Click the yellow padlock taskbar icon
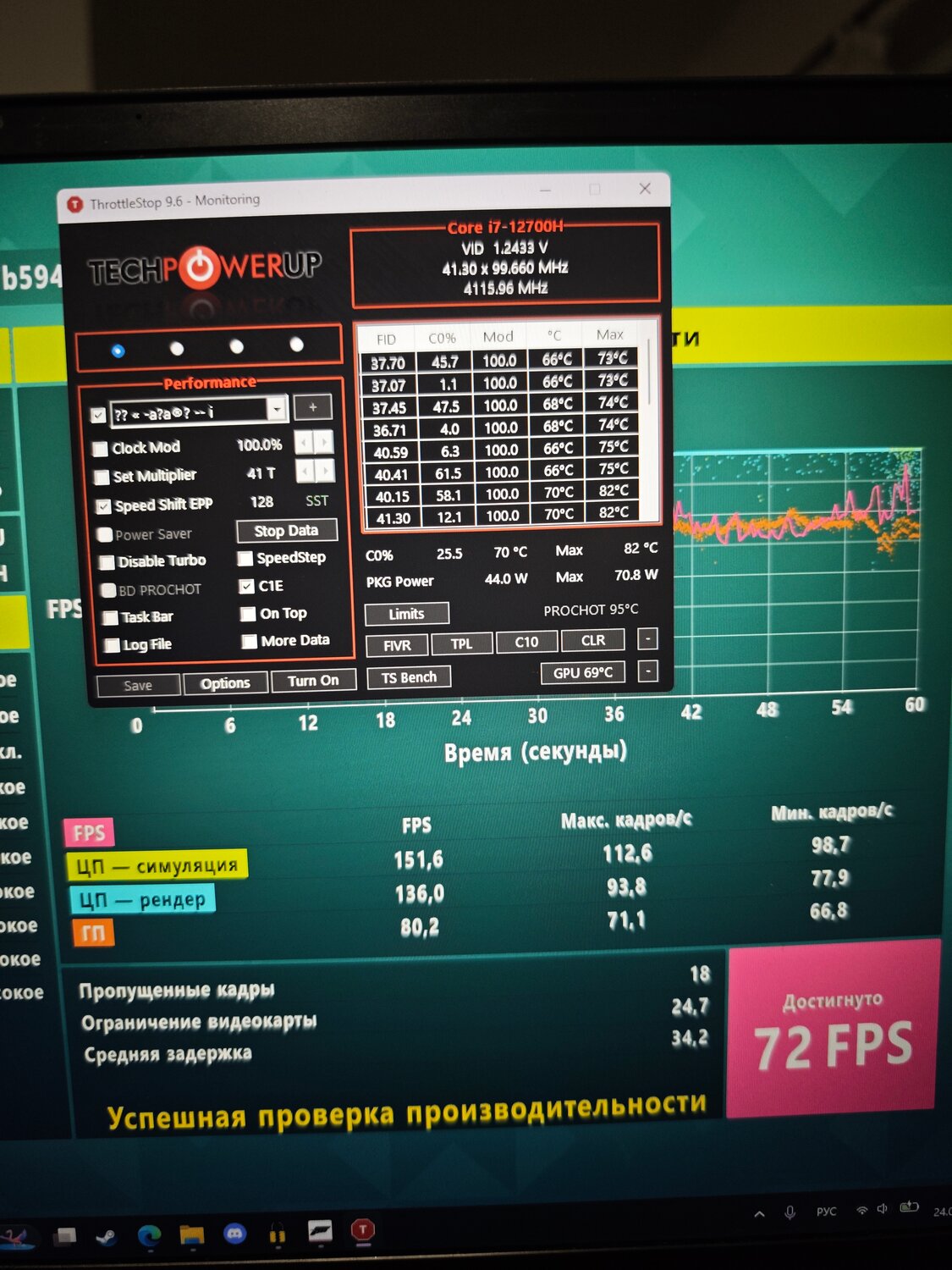Screen dimensions: 952x1270 click(277, 1234)
